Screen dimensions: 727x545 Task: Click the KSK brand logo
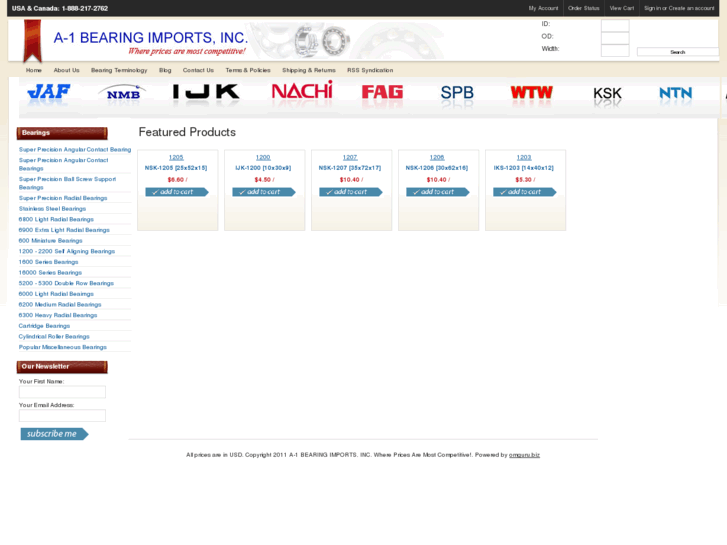(607, 94)
